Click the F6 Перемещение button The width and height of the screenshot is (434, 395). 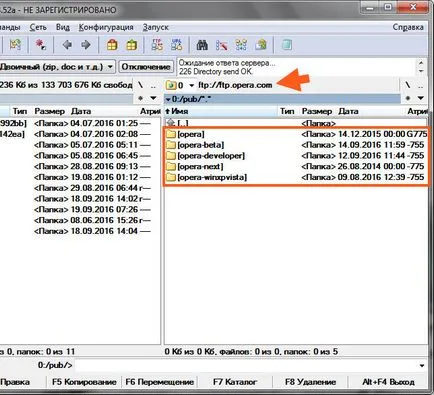coord(160,382)
